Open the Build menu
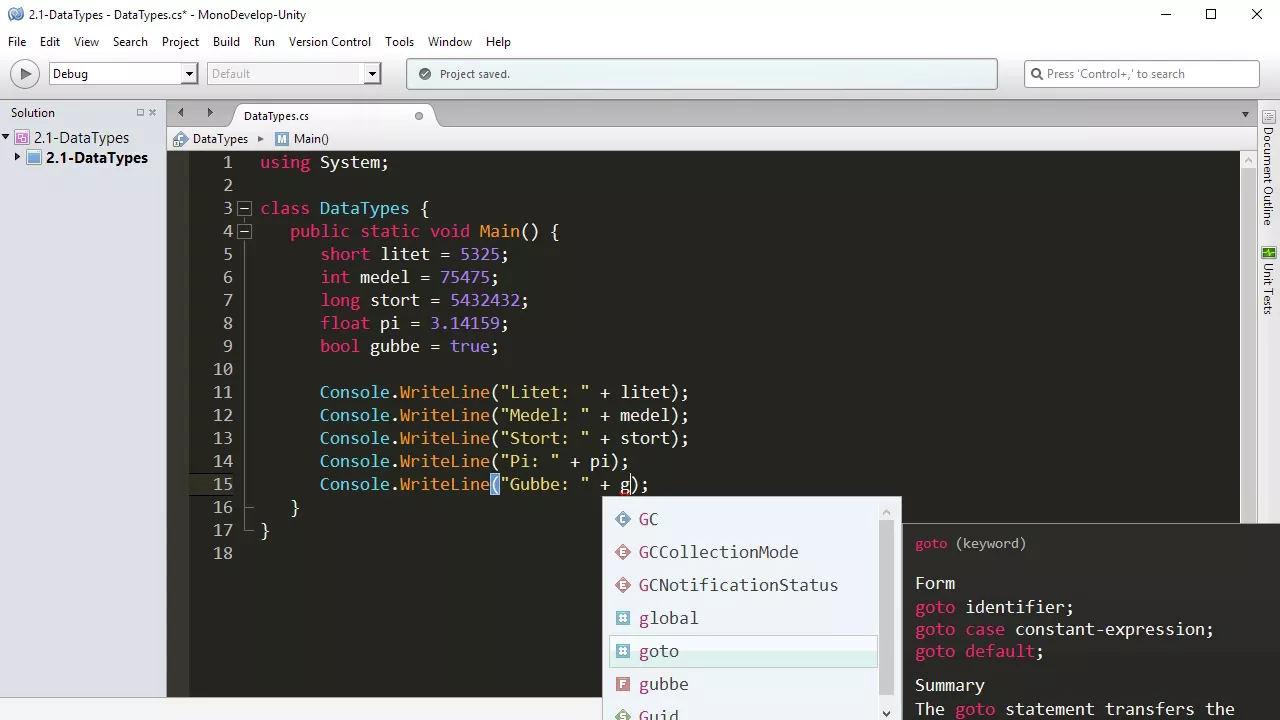 [226, 42]
